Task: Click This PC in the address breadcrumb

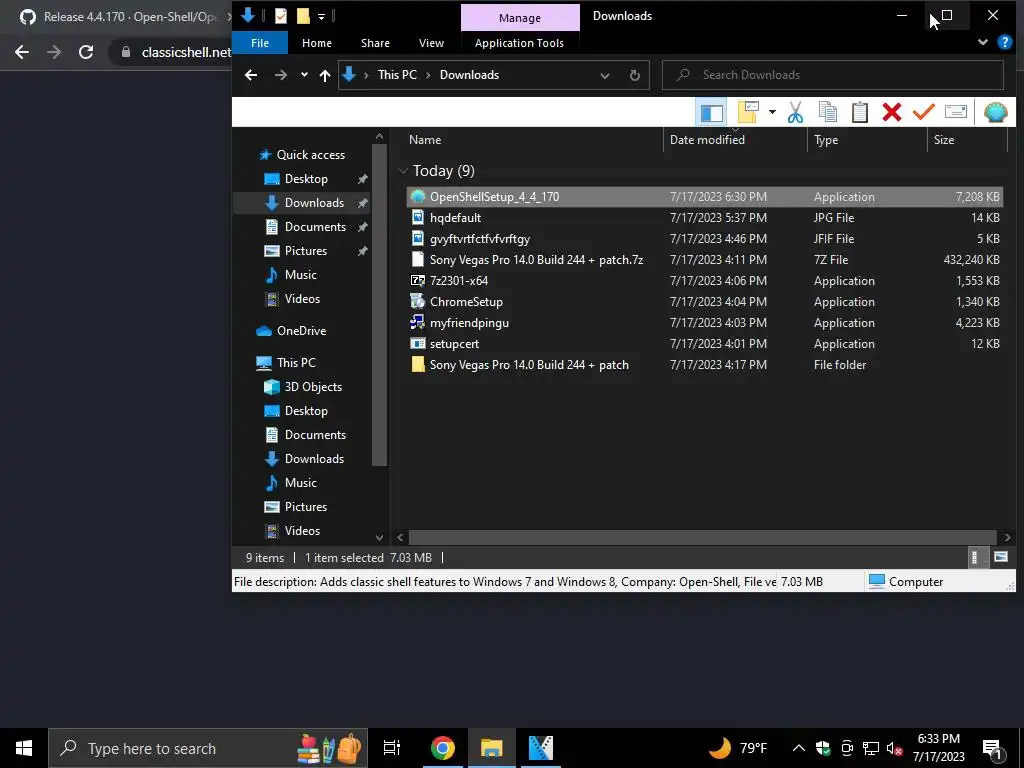Action: click(x=397, y=74)
